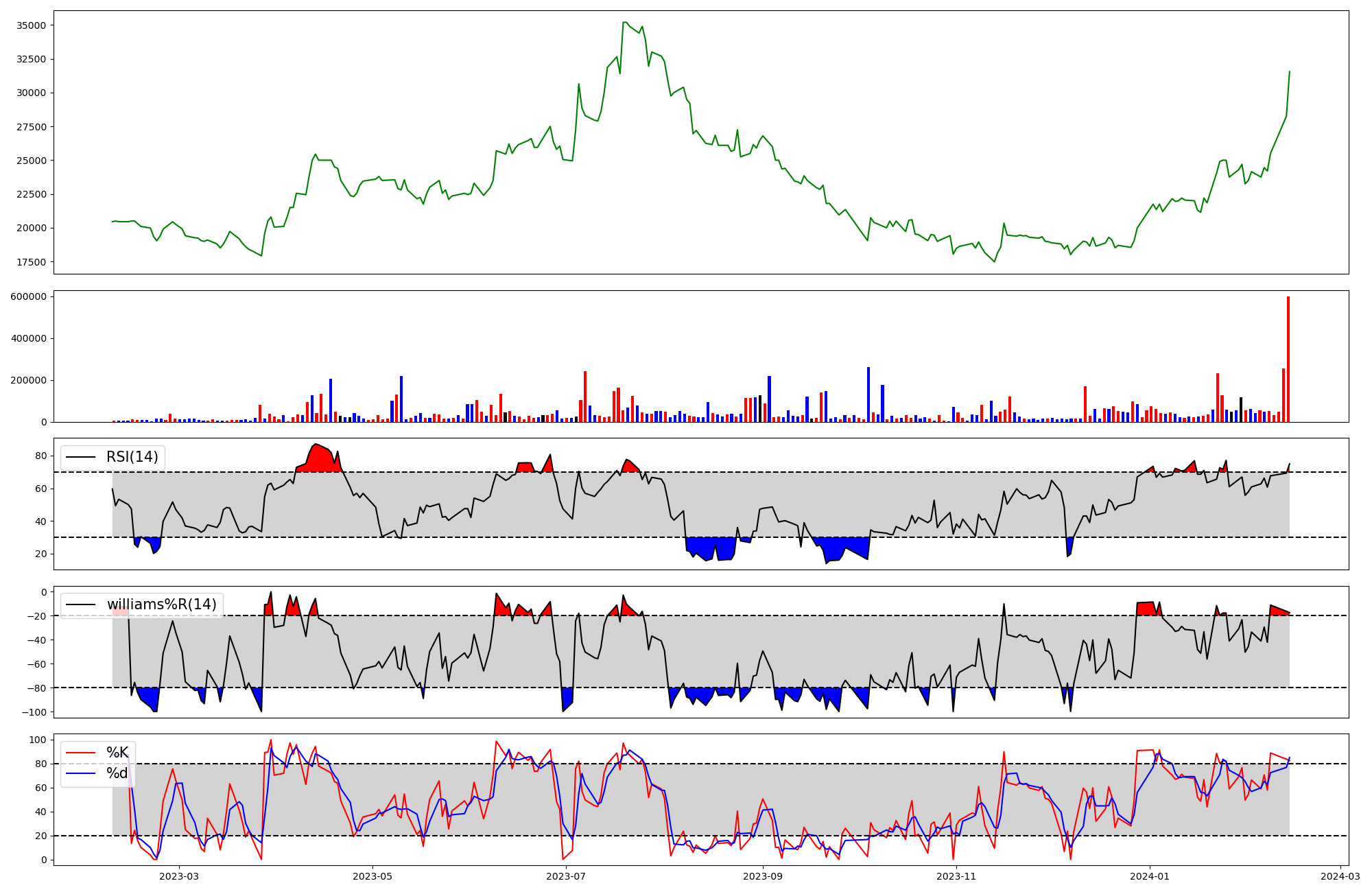Click the red %K legend line sample
Screen dimensions: 1372x892
point(80,753)
